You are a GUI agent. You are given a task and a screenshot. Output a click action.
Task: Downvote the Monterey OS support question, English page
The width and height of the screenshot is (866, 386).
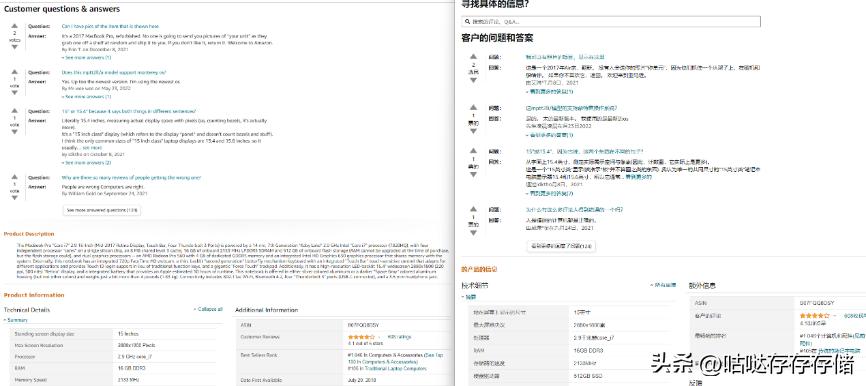(x=14, y=93)
